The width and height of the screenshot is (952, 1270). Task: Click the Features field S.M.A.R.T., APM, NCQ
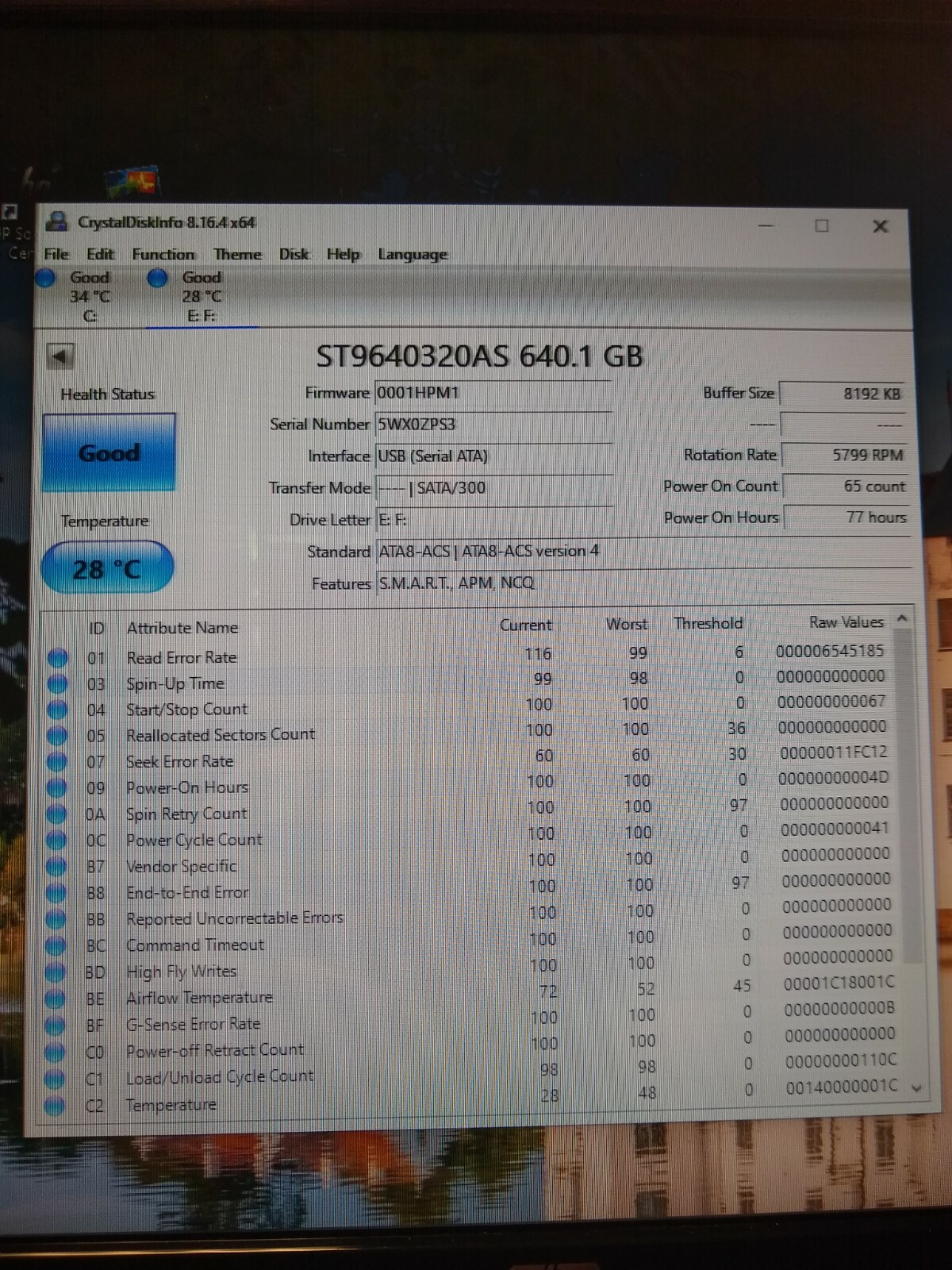click(643, 583)
